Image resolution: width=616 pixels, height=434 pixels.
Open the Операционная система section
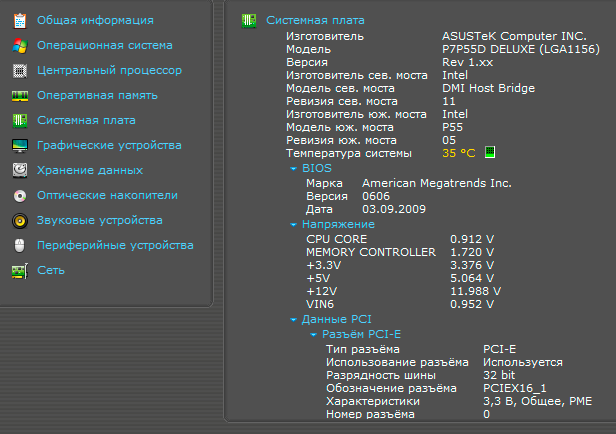[x=104, y=45]
